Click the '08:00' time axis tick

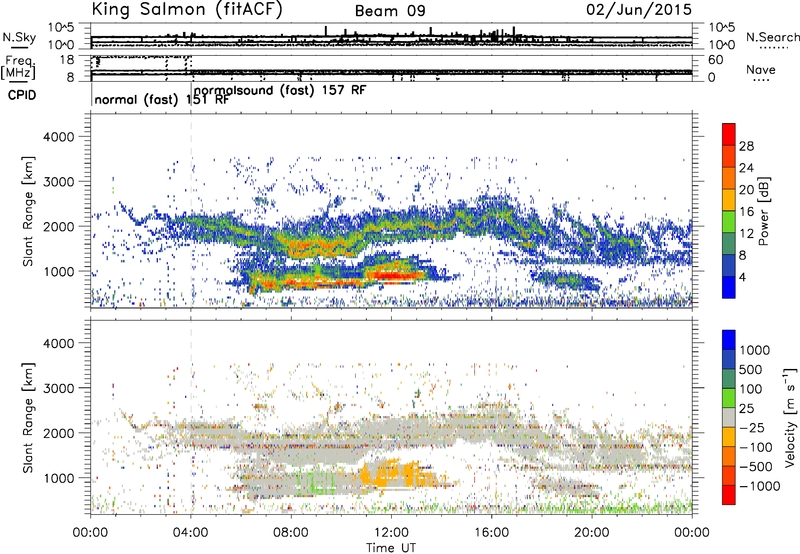point(291,533)
